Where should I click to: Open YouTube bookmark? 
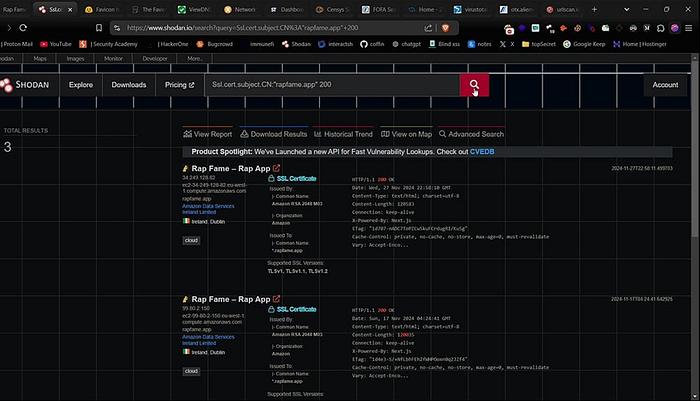click(x=56, y=44)
